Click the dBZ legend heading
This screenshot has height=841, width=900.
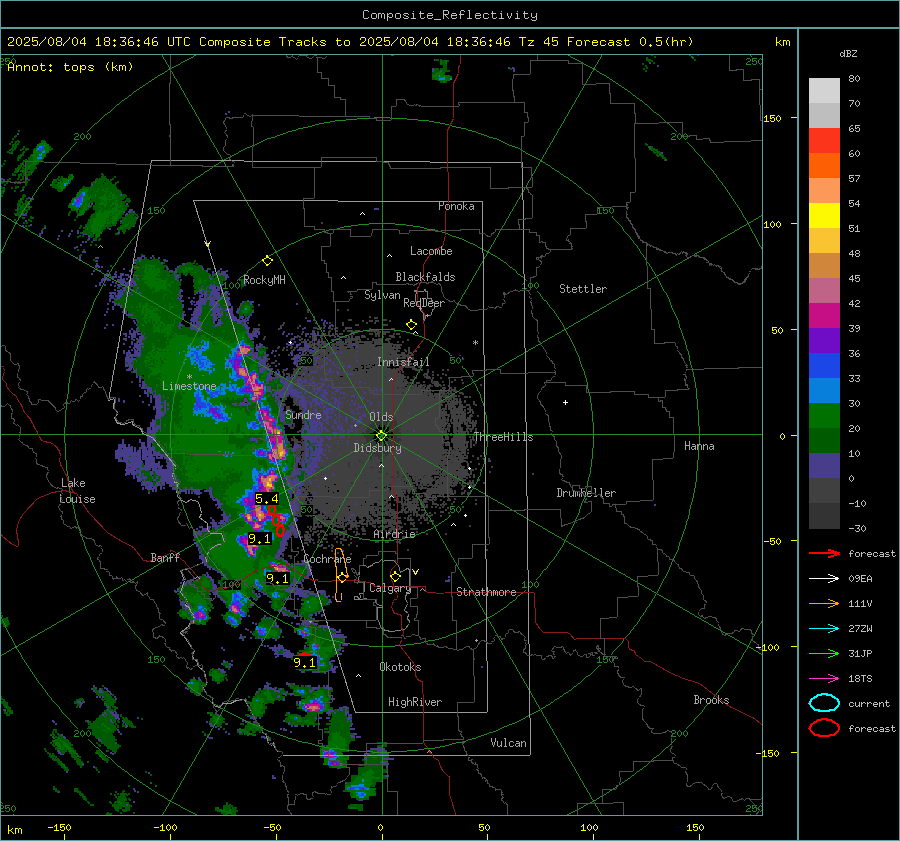(x=848, y=54)
